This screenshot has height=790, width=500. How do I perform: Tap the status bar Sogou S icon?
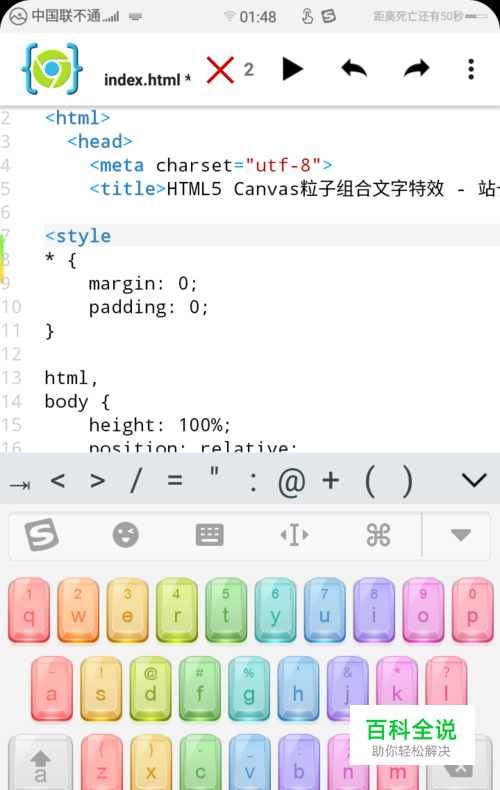tap(329, 16)
